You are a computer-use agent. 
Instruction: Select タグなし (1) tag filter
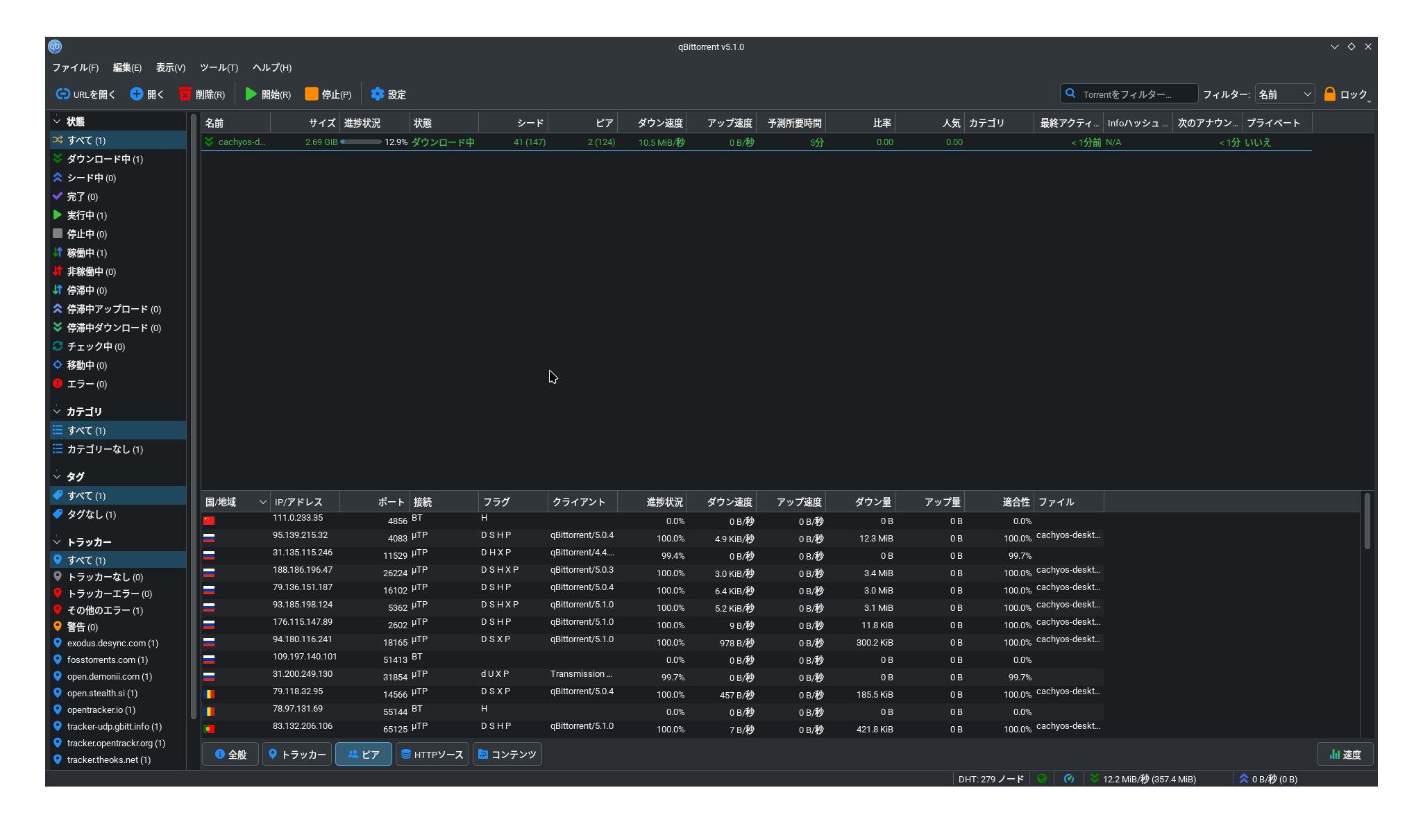(x=118, y=514)
